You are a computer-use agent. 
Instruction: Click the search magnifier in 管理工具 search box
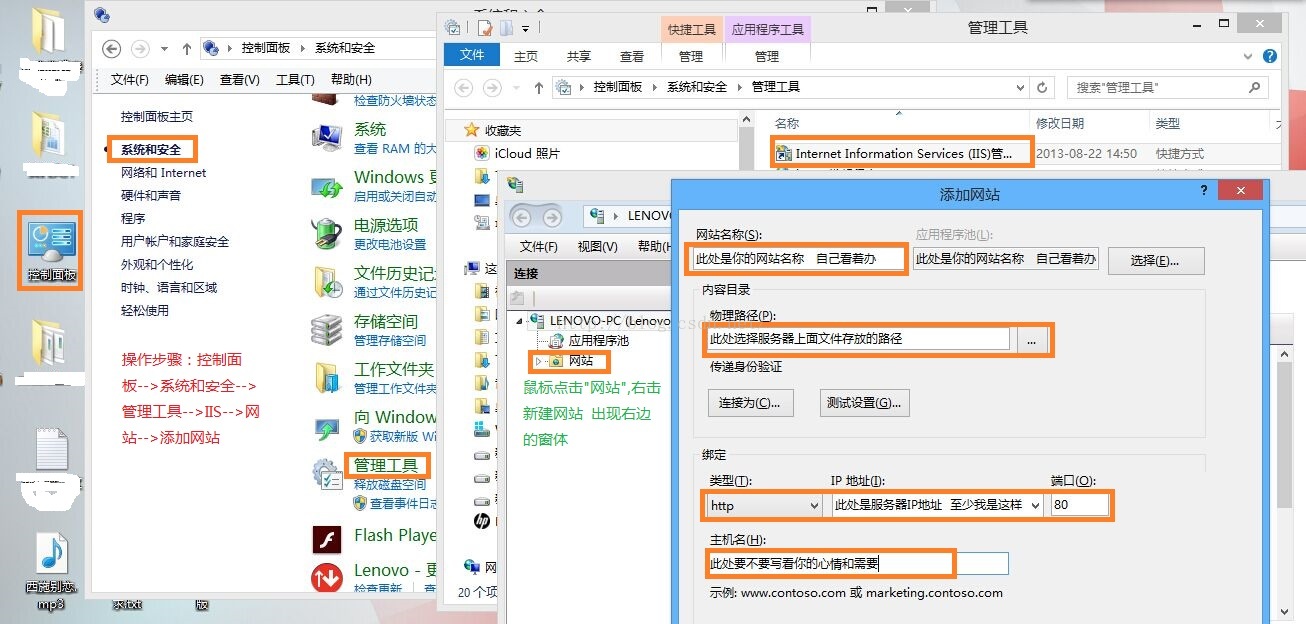(1255, 88)
